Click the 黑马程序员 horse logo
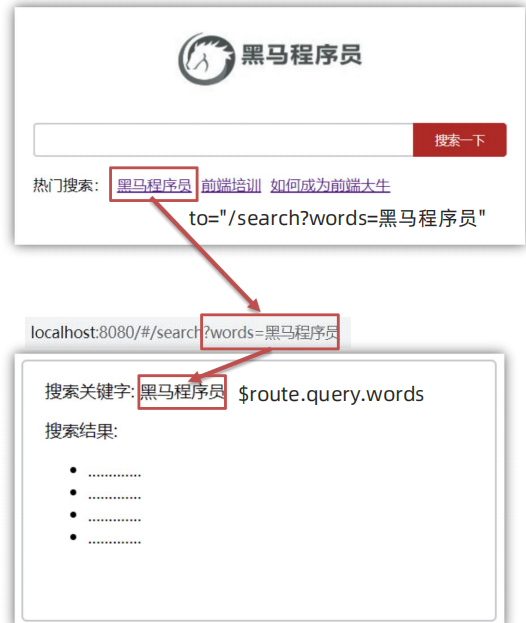Image resolution: width=526 pixels, height=623 pixels. coord(206,59)
